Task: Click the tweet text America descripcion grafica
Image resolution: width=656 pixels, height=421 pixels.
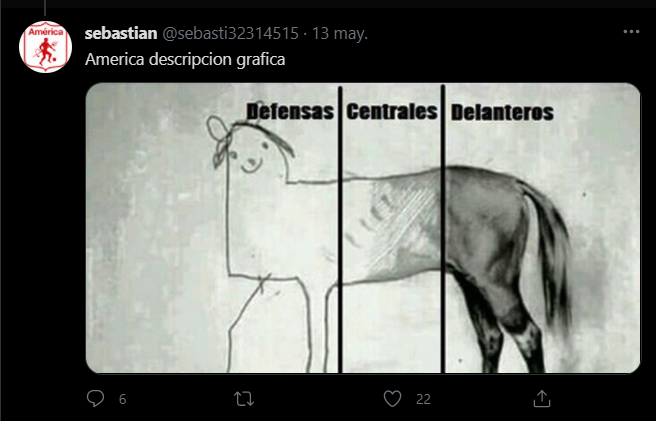Action: (x=185, y=59)
